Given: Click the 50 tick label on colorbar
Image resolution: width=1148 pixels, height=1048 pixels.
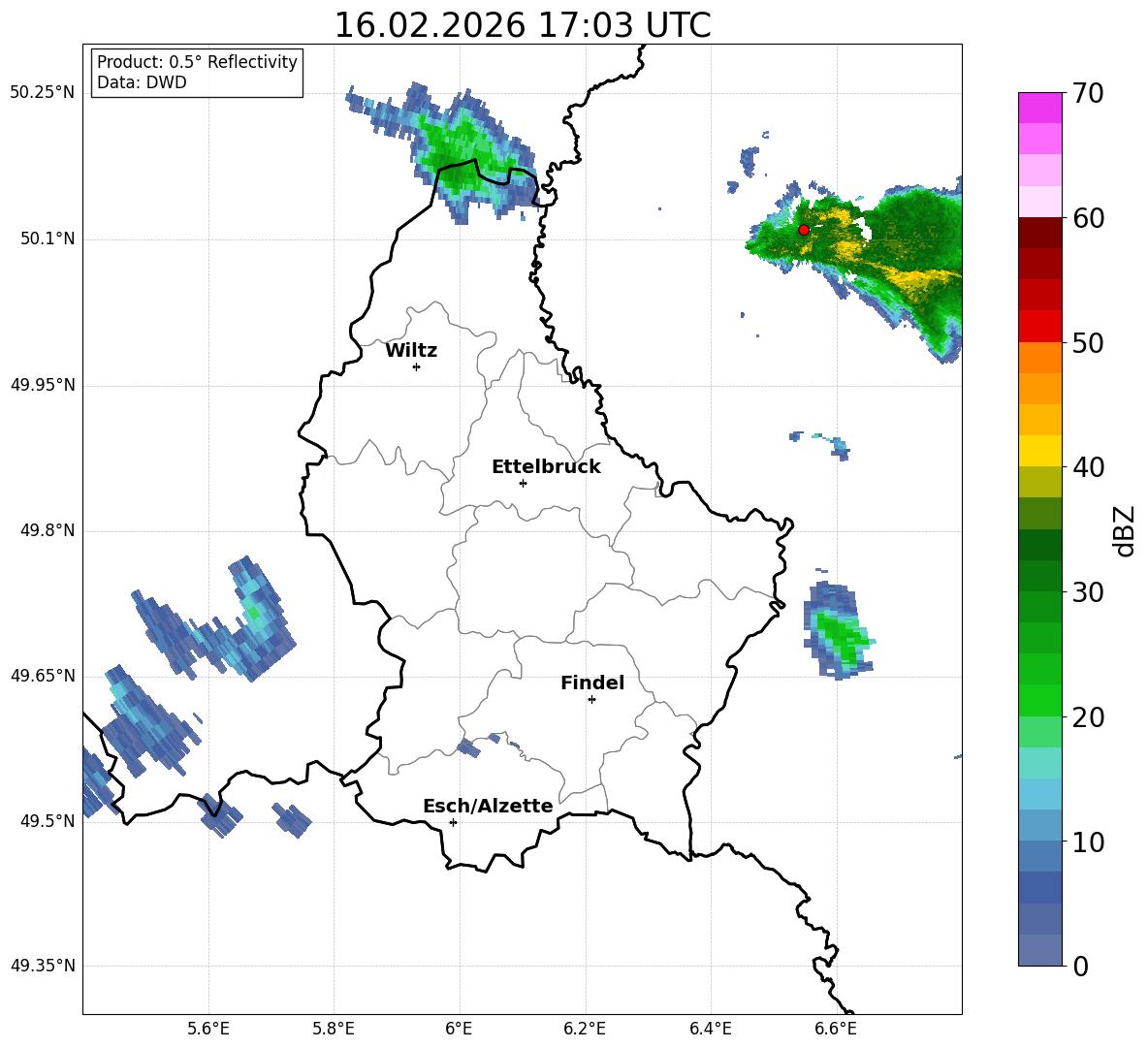Looking at the screenshot, I should (x=1088, y=343).
